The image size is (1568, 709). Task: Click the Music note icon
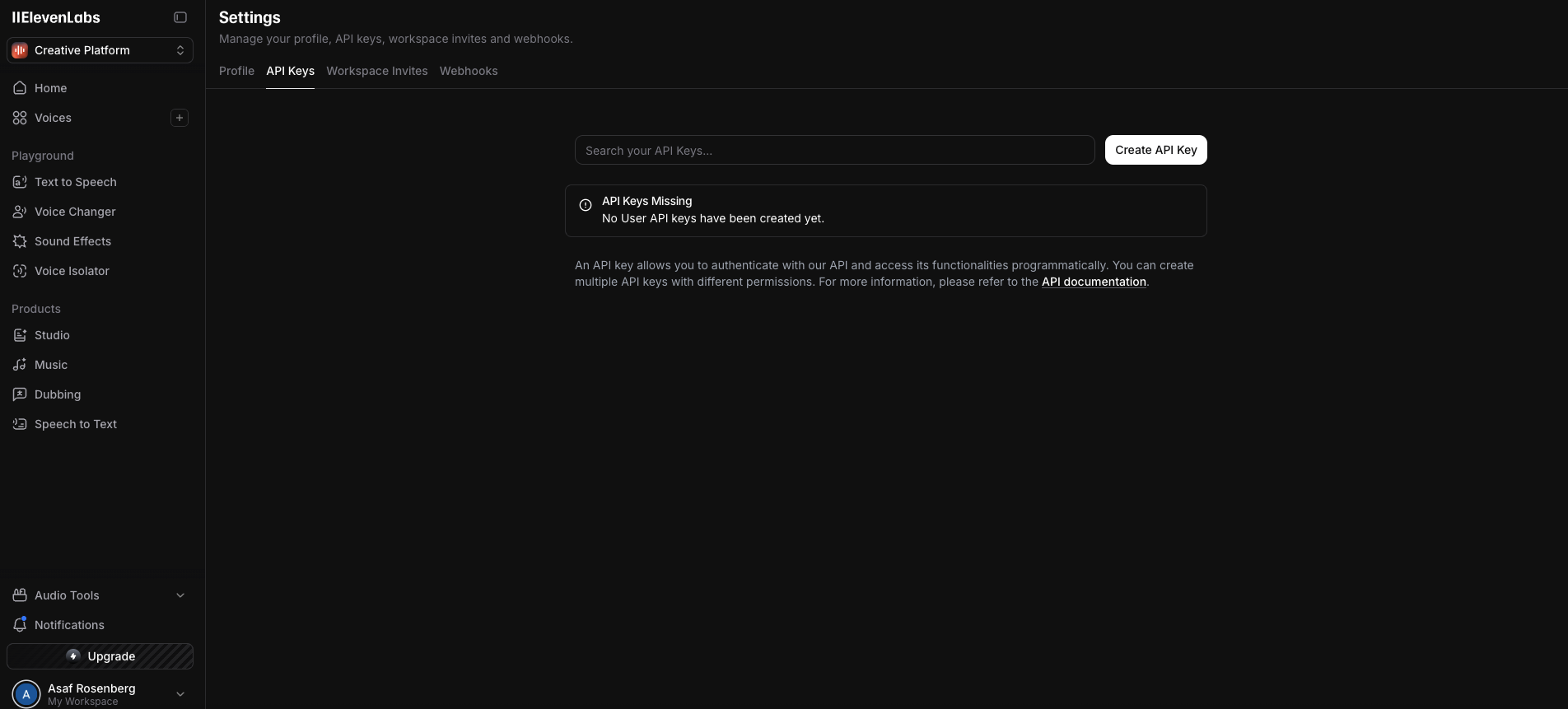20,365
